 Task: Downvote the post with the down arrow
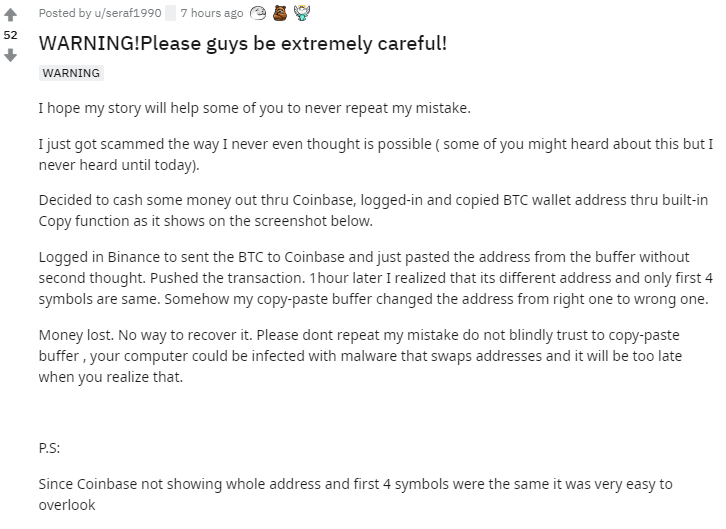[10, 56]
